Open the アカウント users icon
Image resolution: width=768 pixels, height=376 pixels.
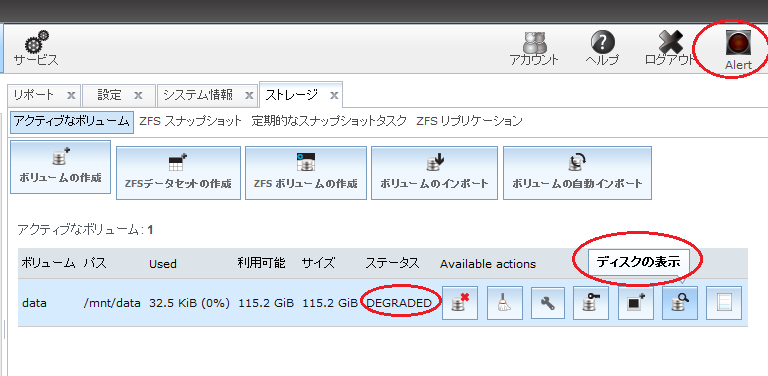(x=534, y=43)
